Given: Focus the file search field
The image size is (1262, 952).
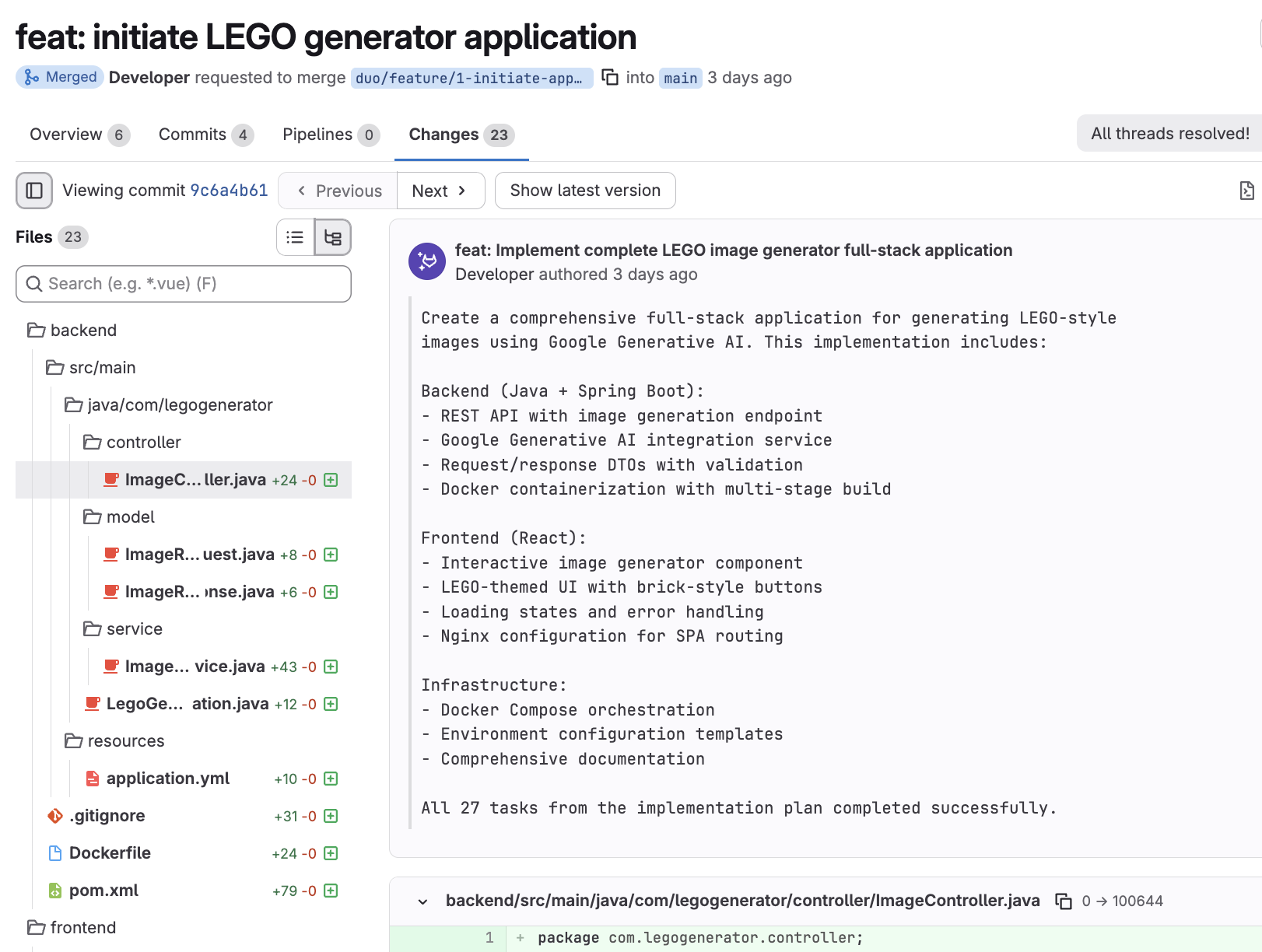Looking at the screenshot, I should tap(184, 284).
